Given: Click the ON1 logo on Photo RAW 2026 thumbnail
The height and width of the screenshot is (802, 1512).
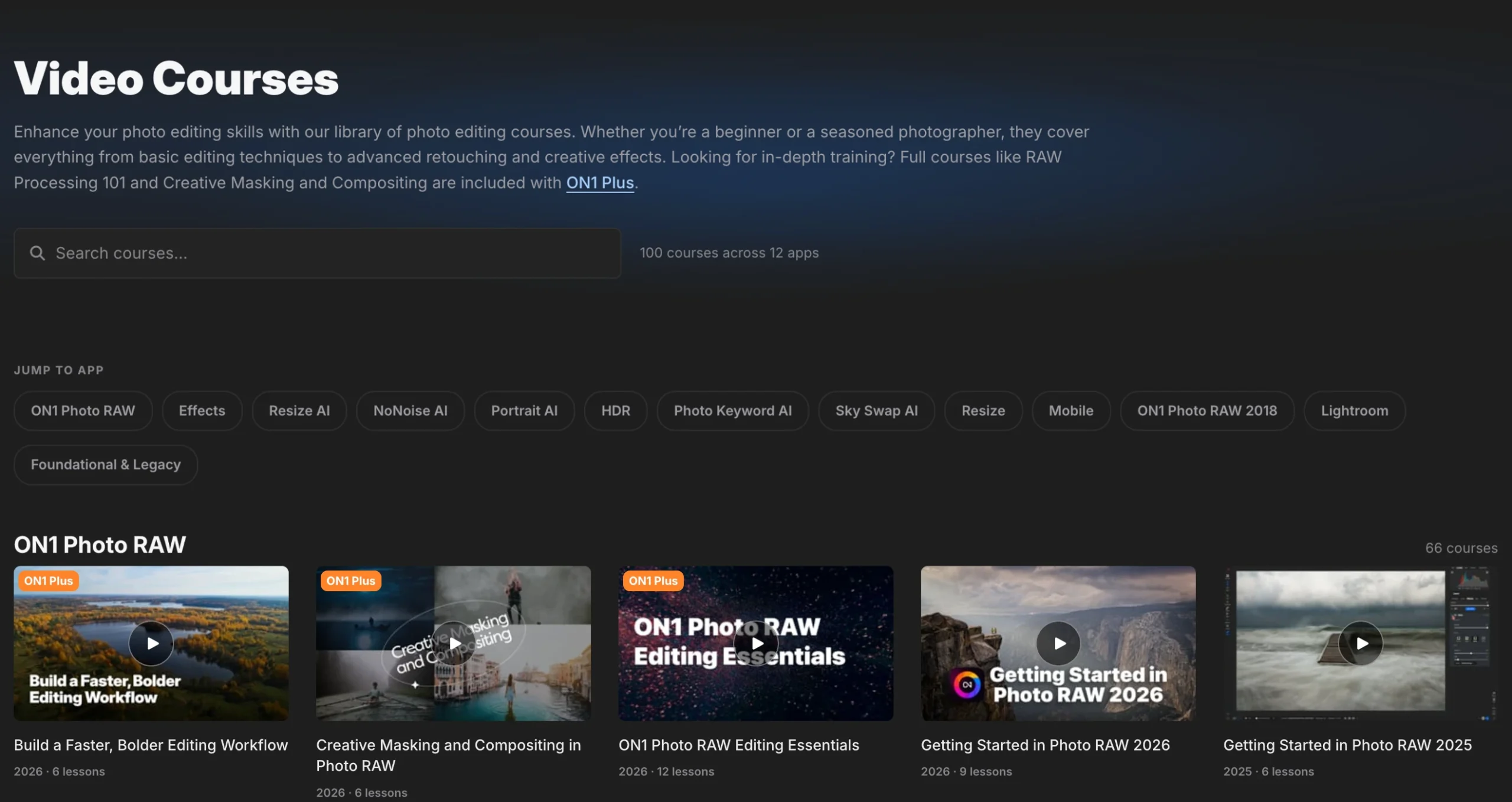Looking at the screenshot, I should point(967,684).
